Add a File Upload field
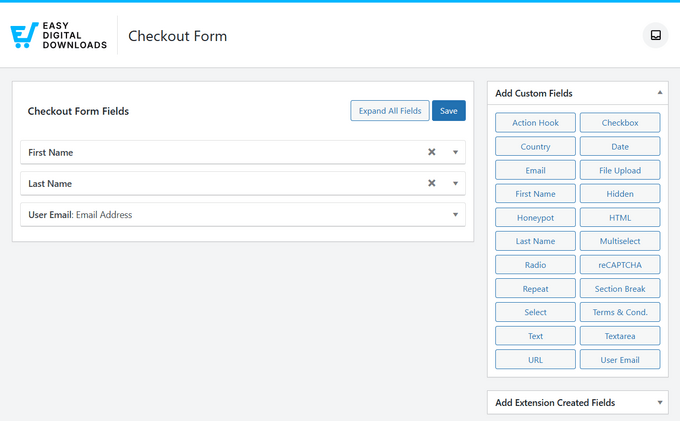Viewport: 680px width, 421px height. [620, 170]
